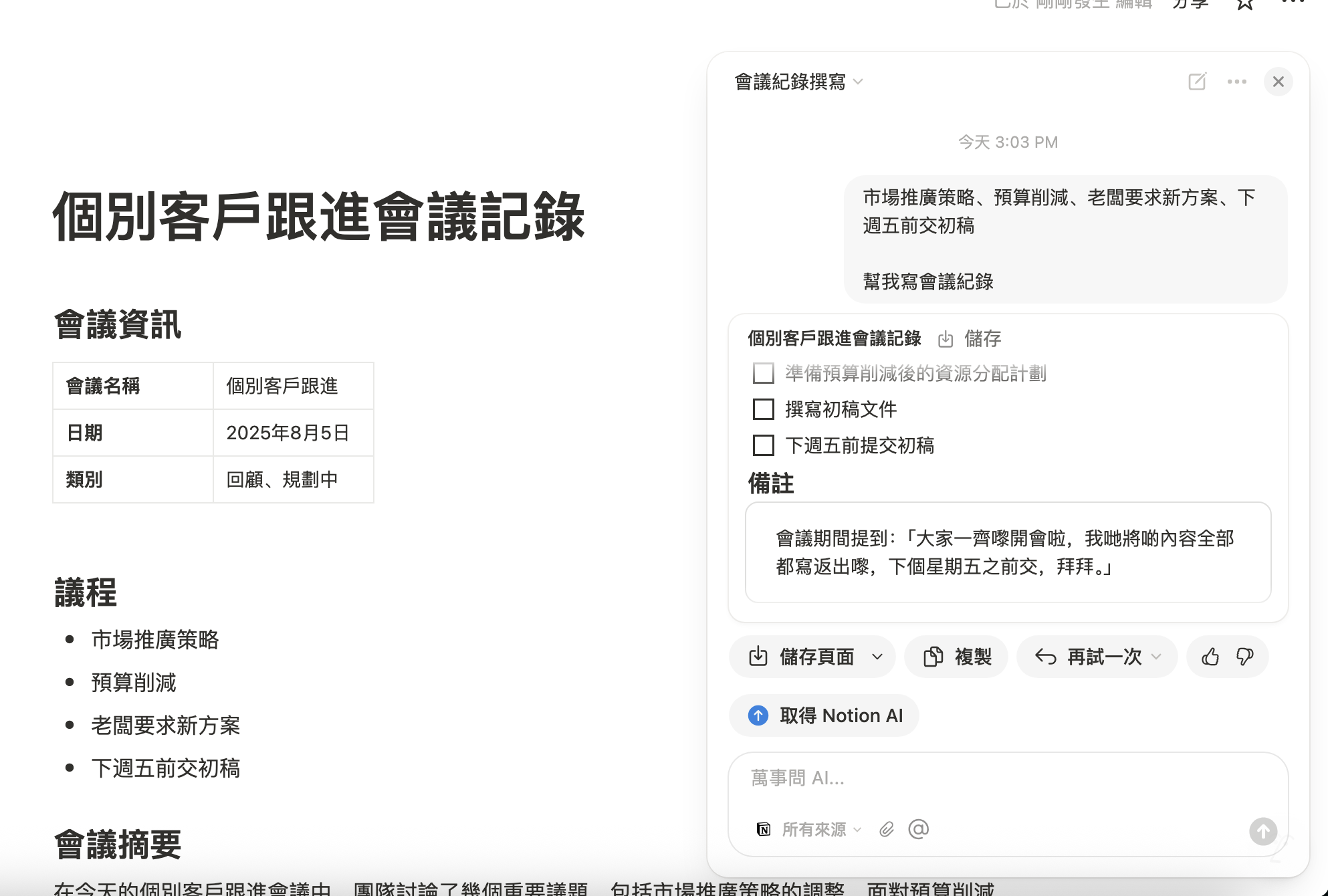Close the AI chat panel
The height and width of the screenshot is (896, 1328).
[x=1278, y=82]
